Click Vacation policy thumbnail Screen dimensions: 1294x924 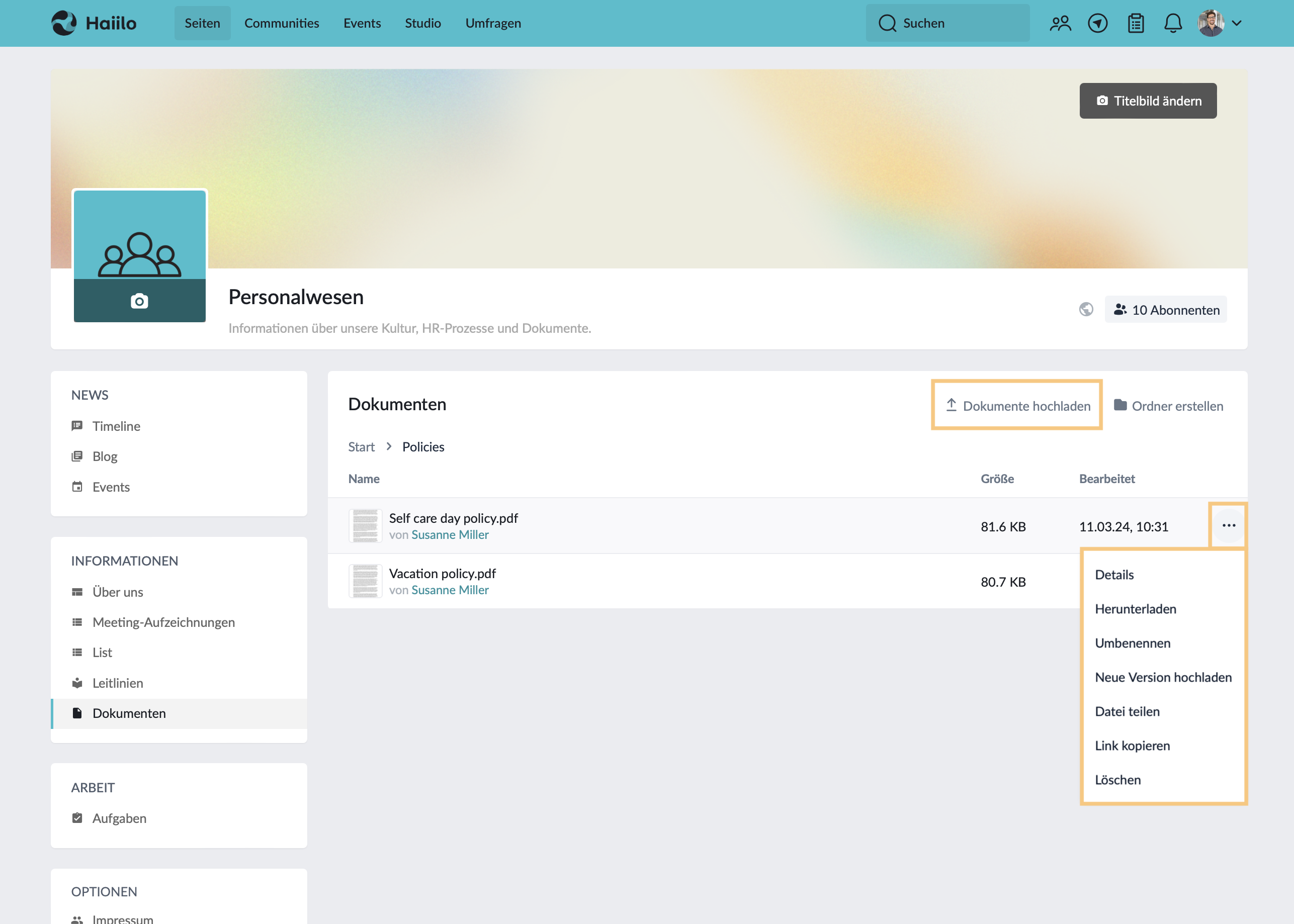pos(365,581)
